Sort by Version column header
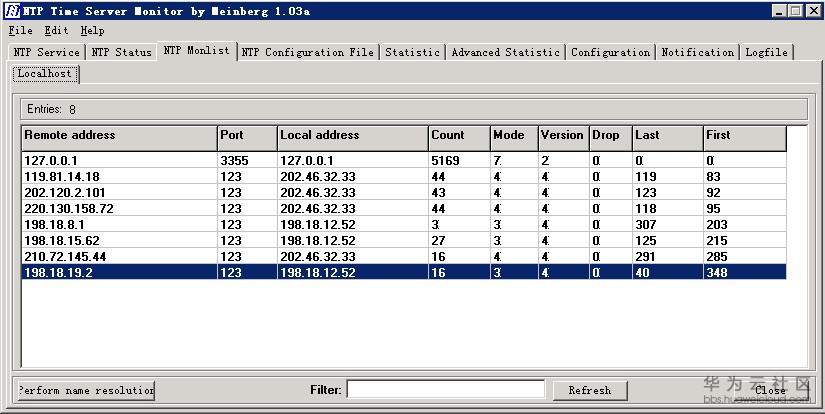 coord(564,138)
